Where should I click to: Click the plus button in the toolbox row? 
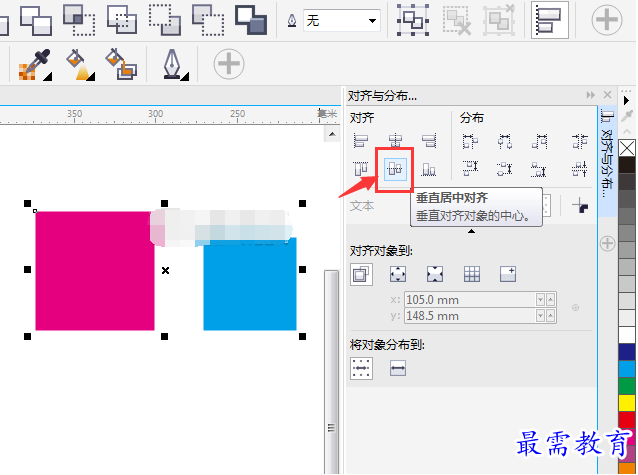click(229, 64)
